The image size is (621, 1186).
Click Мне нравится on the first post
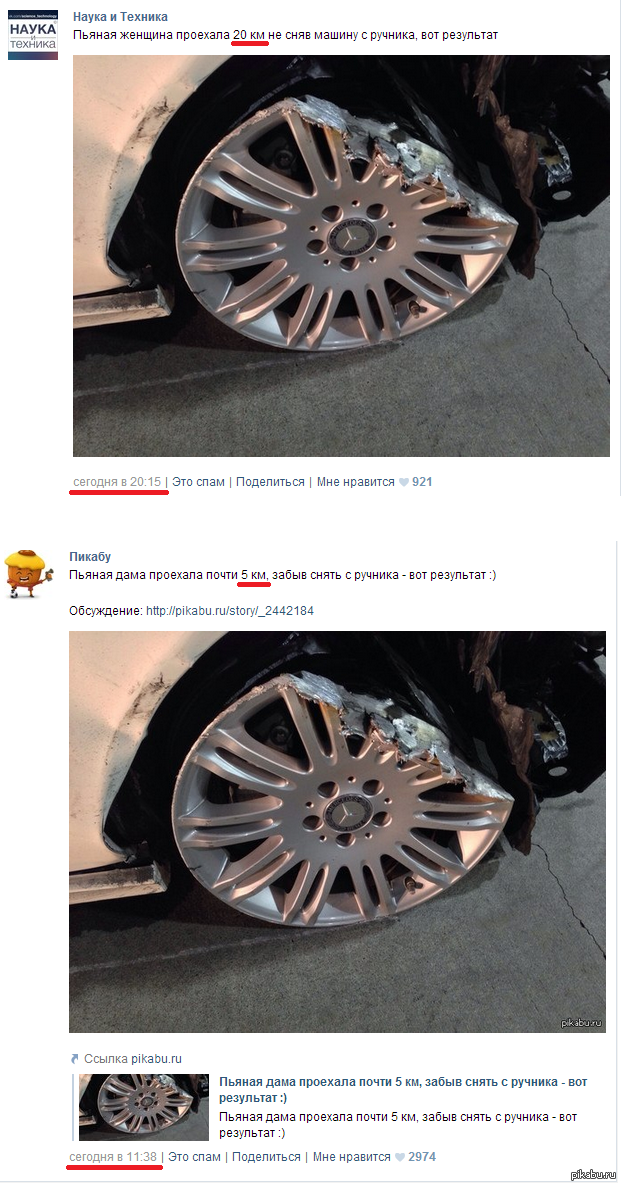coord(356,482)
